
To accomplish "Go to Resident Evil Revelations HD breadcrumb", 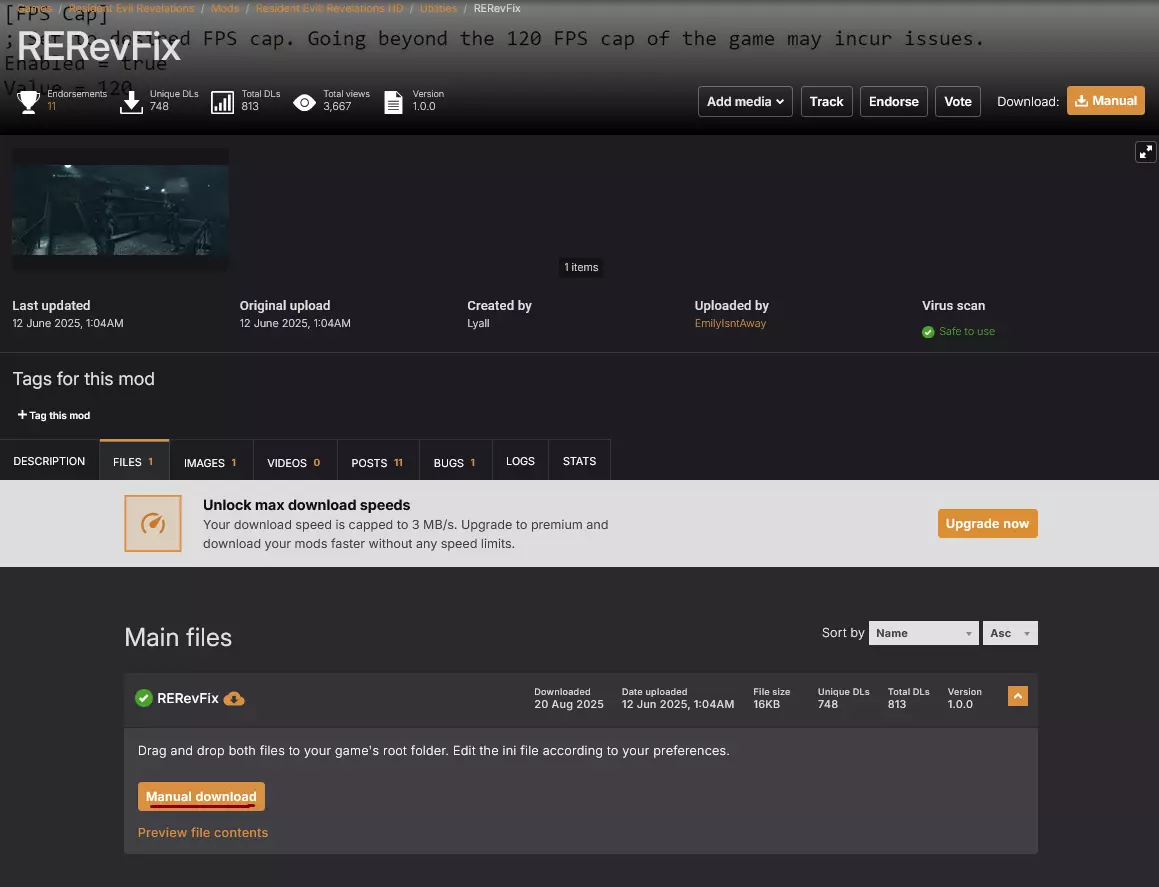I will click(x=330, y=8).
